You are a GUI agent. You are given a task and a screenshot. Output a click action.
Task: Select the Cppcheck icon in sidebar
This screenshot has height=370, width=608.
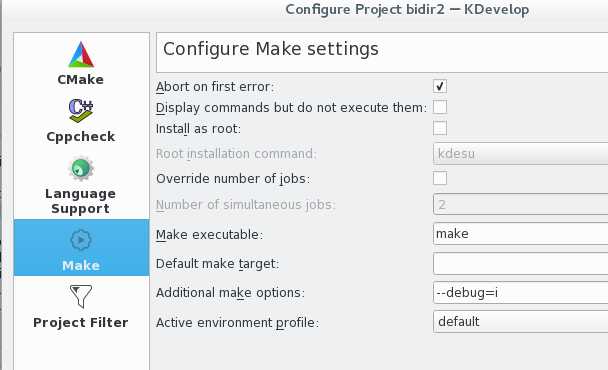pos(81,111)
